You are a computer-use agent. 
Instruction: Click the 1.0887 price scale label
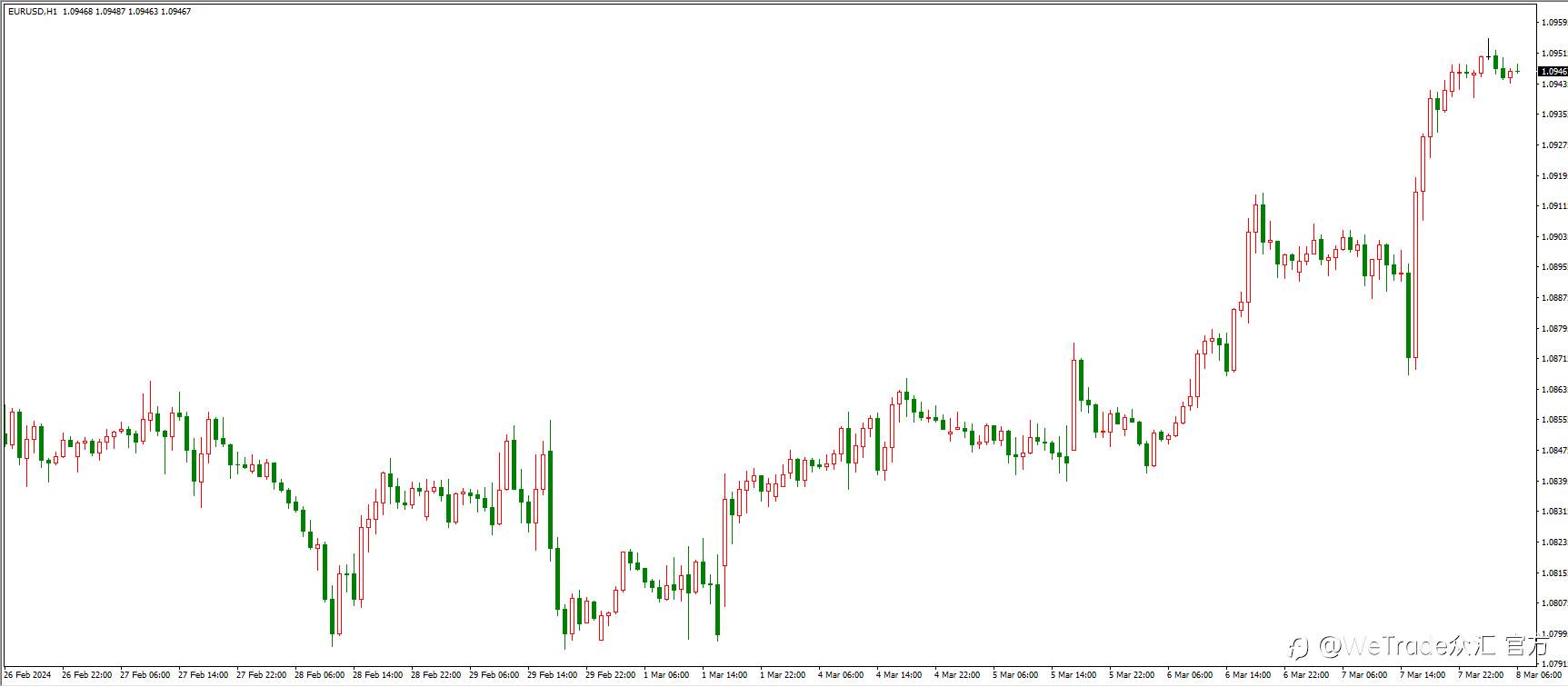pos(1554,298)
